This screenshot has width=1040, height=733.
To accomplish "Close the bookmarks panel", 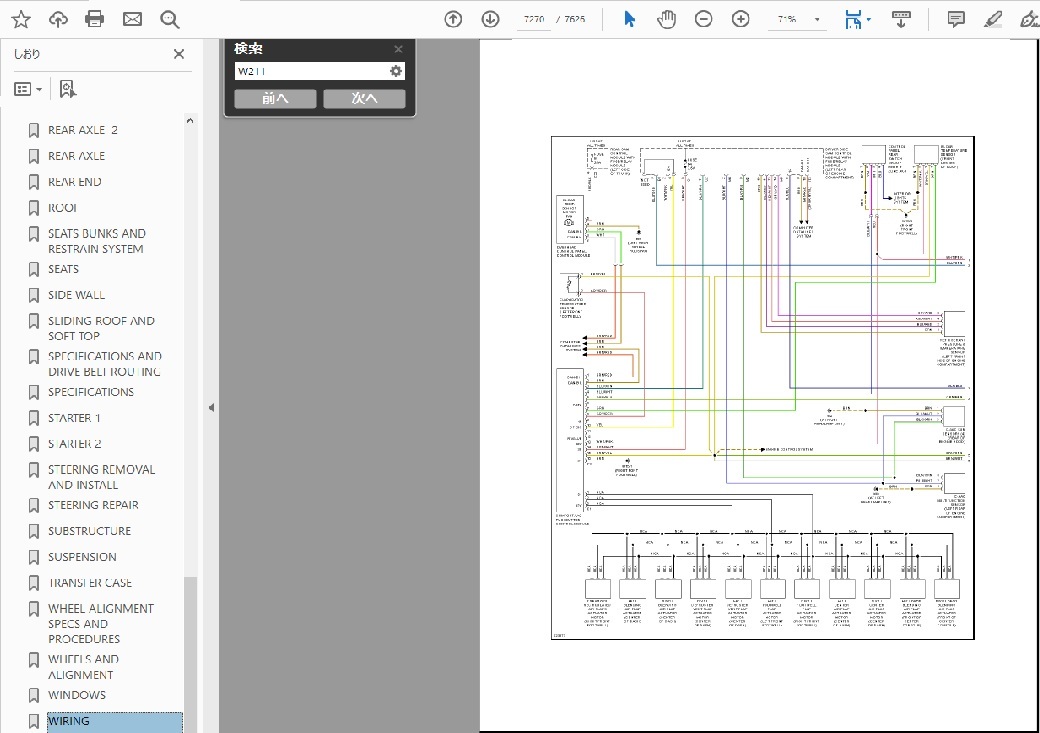I will (x=179, y=54).
